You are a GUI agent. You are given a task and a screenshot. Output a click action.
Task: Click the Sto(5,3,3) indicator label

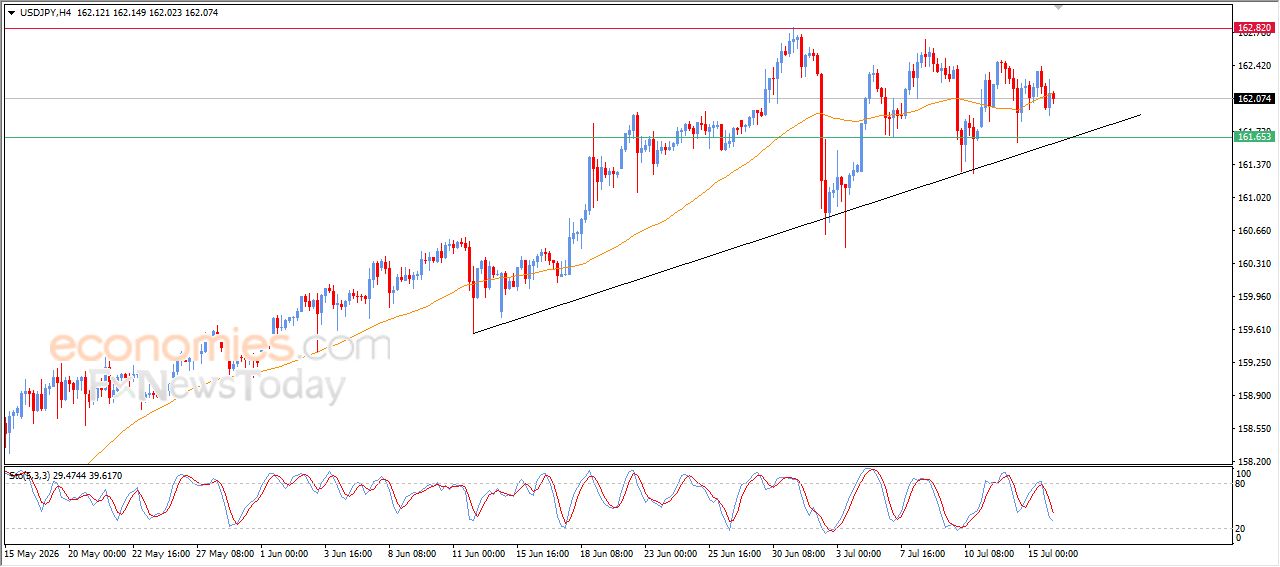[x=29, y=476]
